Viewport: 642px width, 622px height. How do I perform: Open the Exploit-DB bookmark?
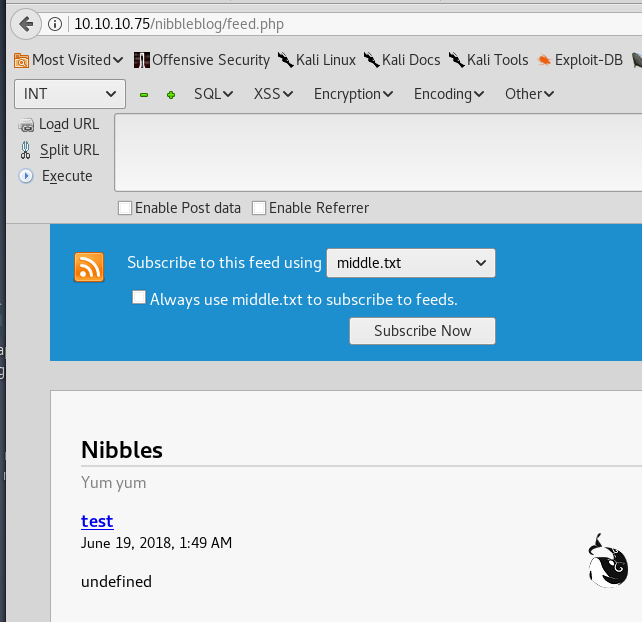point(584,60)
